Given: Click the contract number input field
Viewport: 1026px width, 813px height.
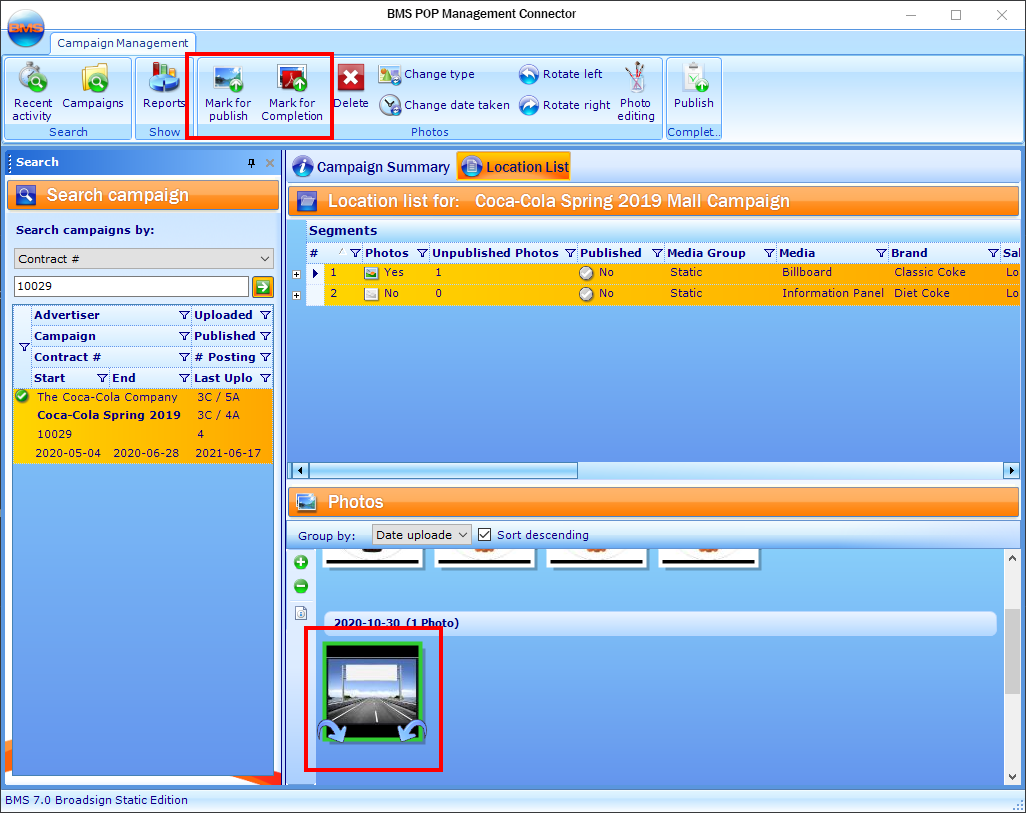Looking at the screenshot, I should pos(131,287).
